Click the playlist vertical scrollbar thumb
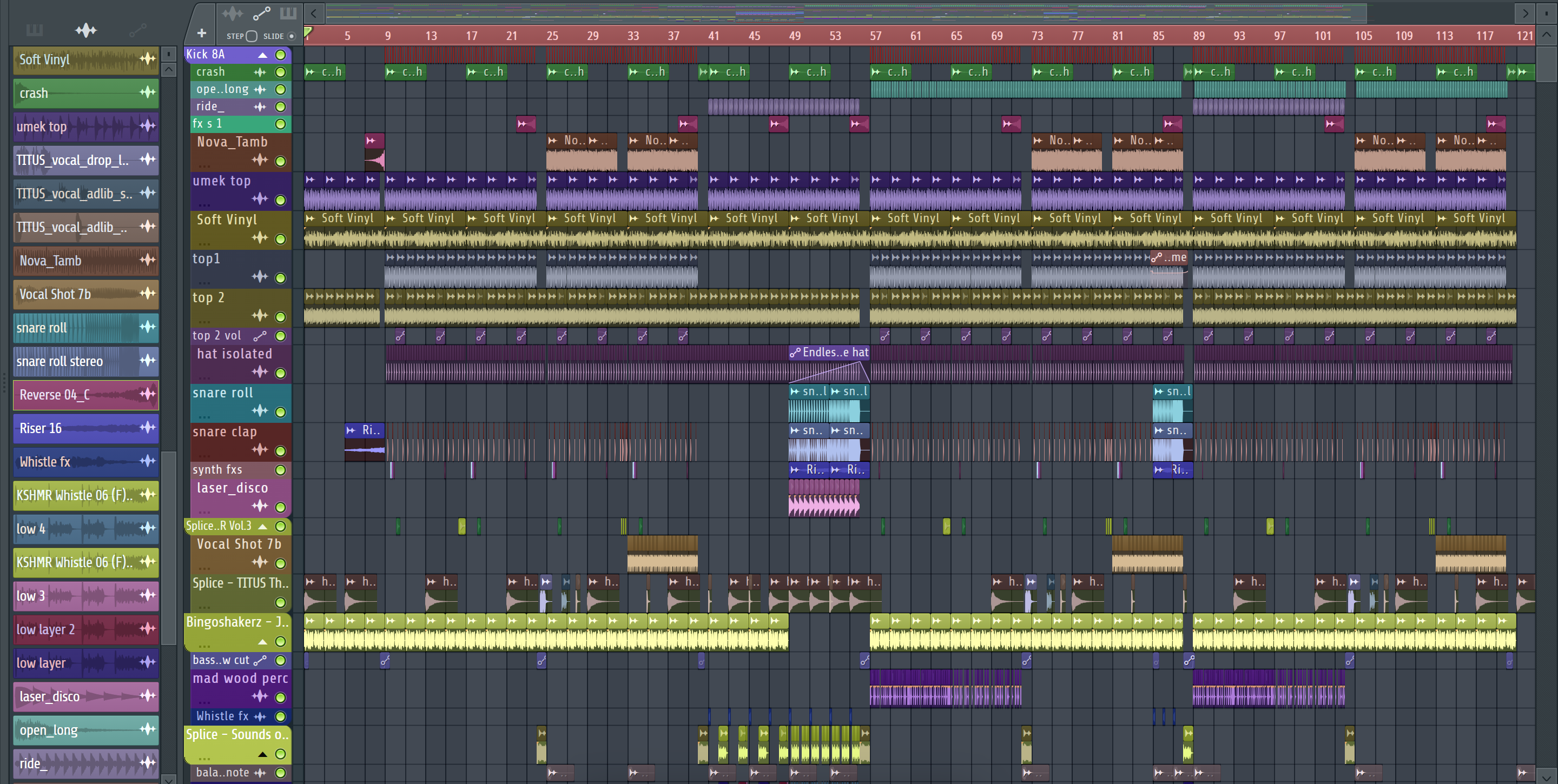1558x784 pixels. point(1547,63)
